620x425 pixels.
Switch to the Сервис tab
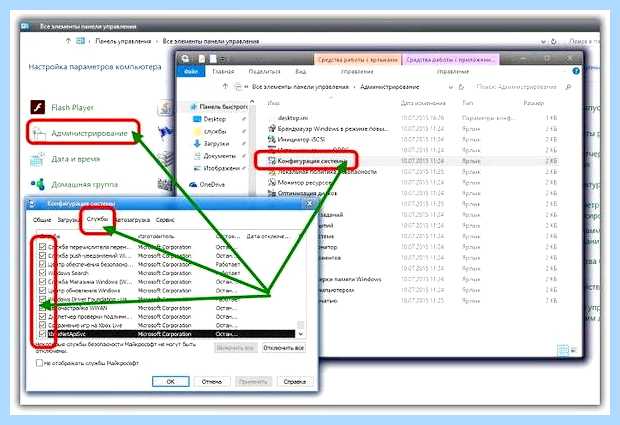(165, 220)
